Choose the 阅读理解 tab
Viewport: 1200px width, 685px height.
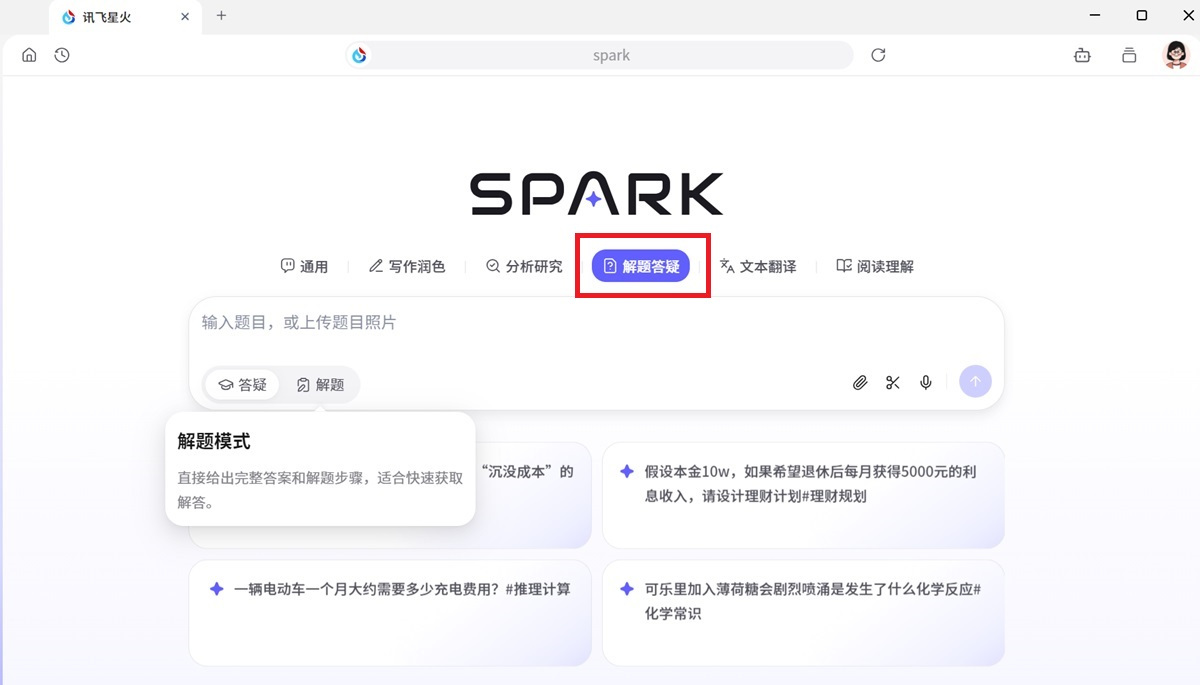(x=875, y=266)
